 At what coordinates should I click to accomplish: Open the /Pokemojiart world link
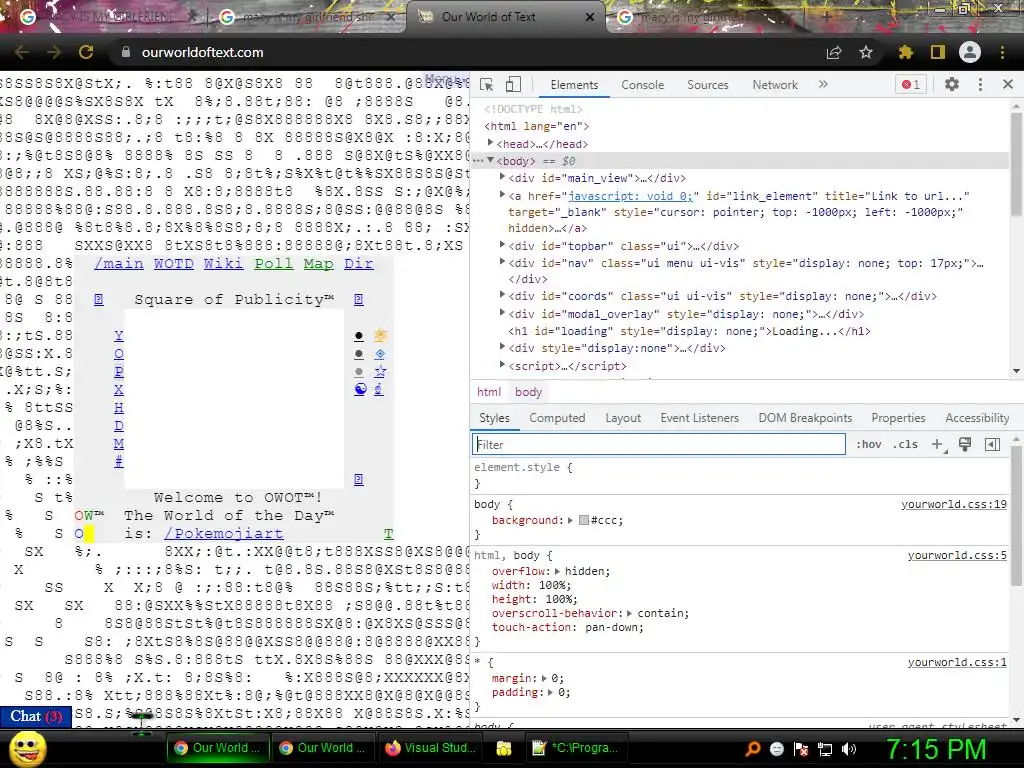coord(223,534)
